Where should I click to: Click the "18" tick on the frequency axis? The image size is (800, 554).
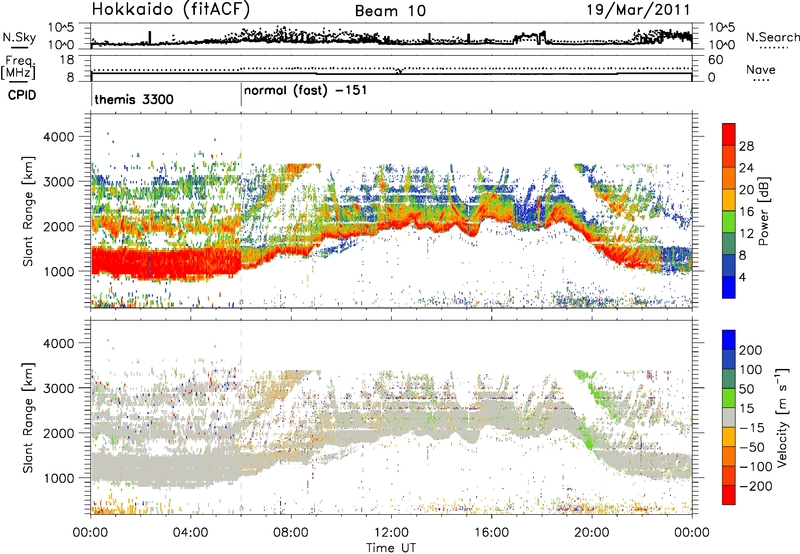pyautogui.click(x=67, y=60)
